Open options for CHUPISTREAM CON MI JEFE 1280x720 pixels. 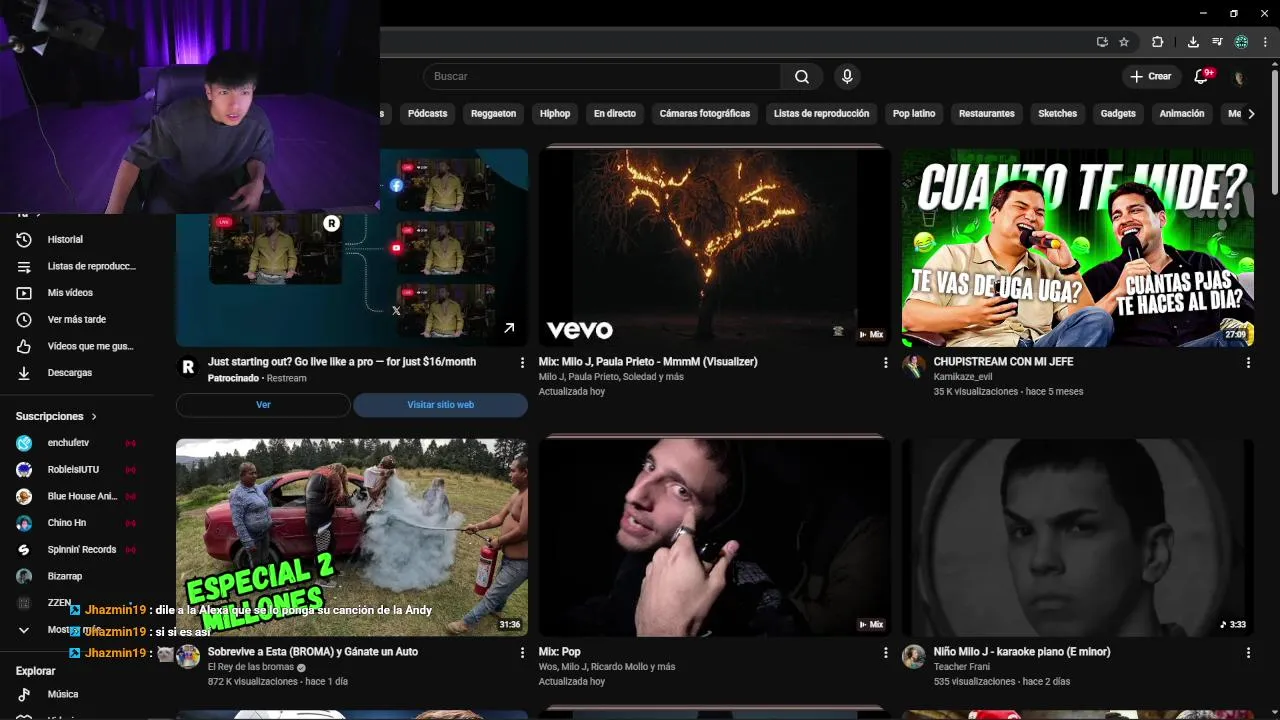[1248, 363]
